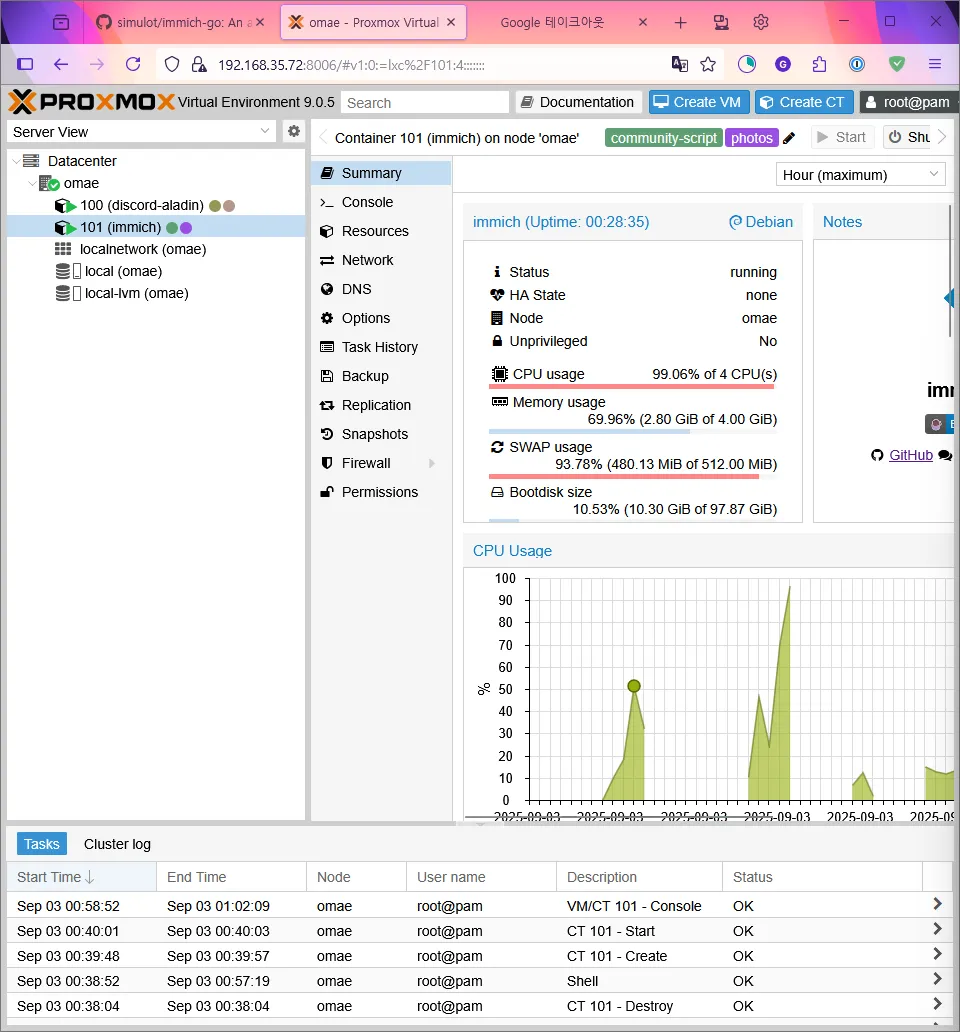Click the Proxmox Search field
The image size is (960, 1032).
425,103
